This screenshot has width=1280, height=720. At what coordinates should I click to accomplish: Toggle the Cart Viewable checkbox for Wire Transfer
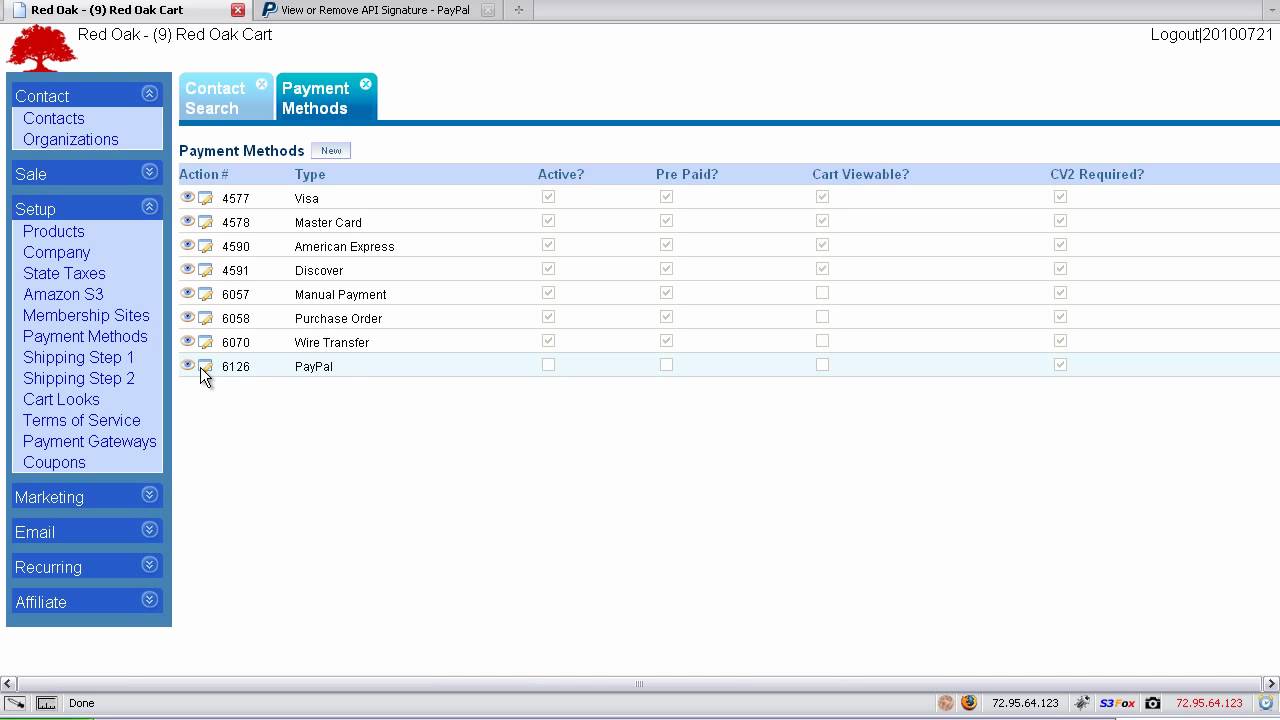coord(822,341)
